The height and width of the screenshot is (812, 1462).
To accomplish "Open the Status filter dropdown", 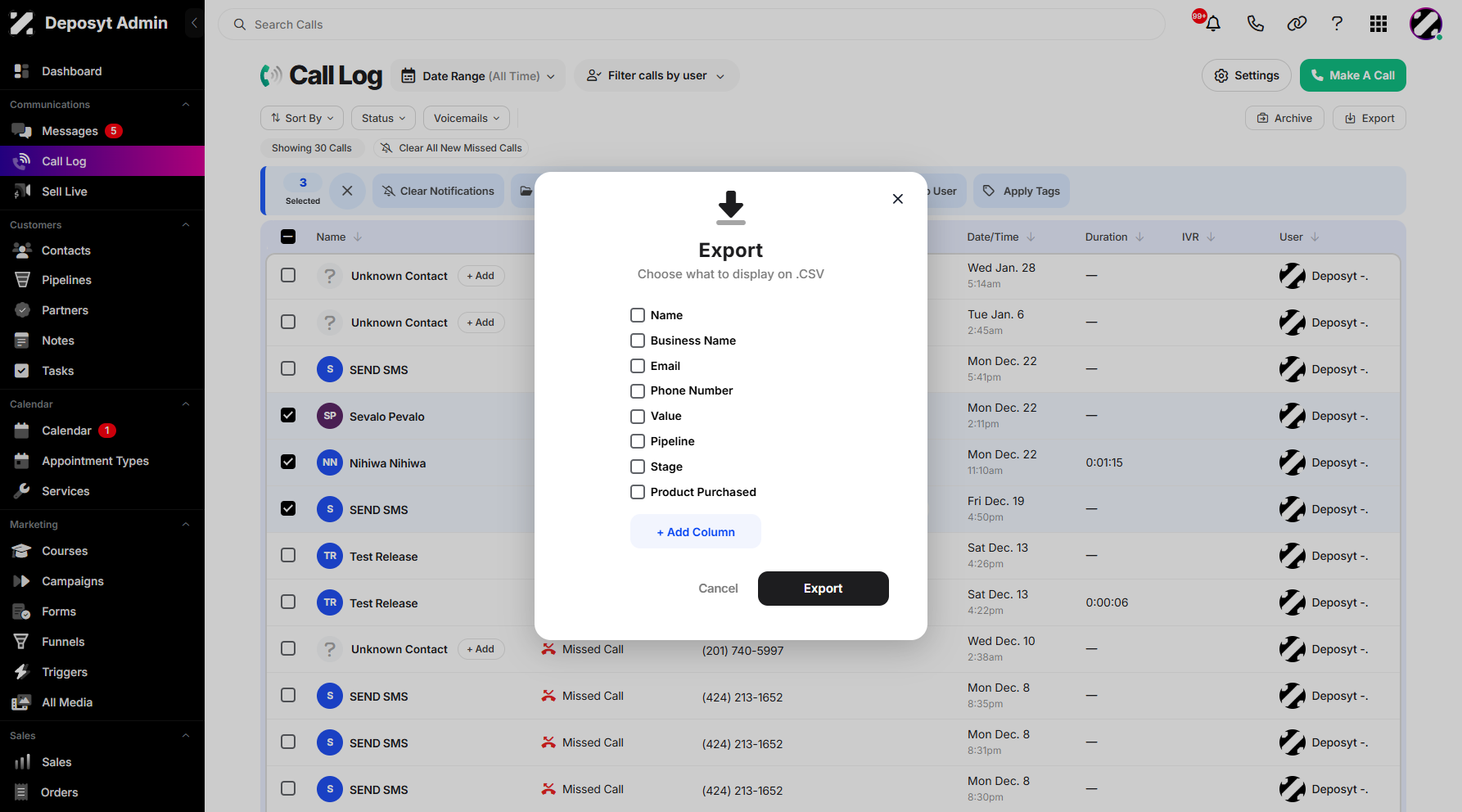I will [x=383, y=119].
